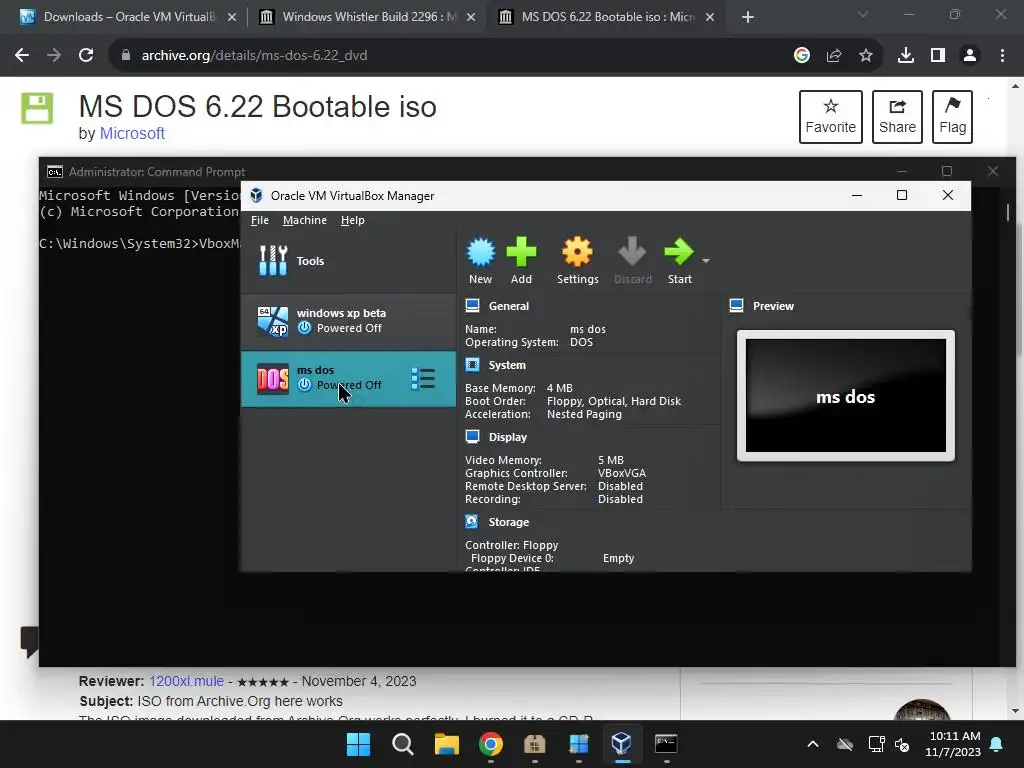Click the Preview panel header
1024x768 pixels.
[773, 306]
